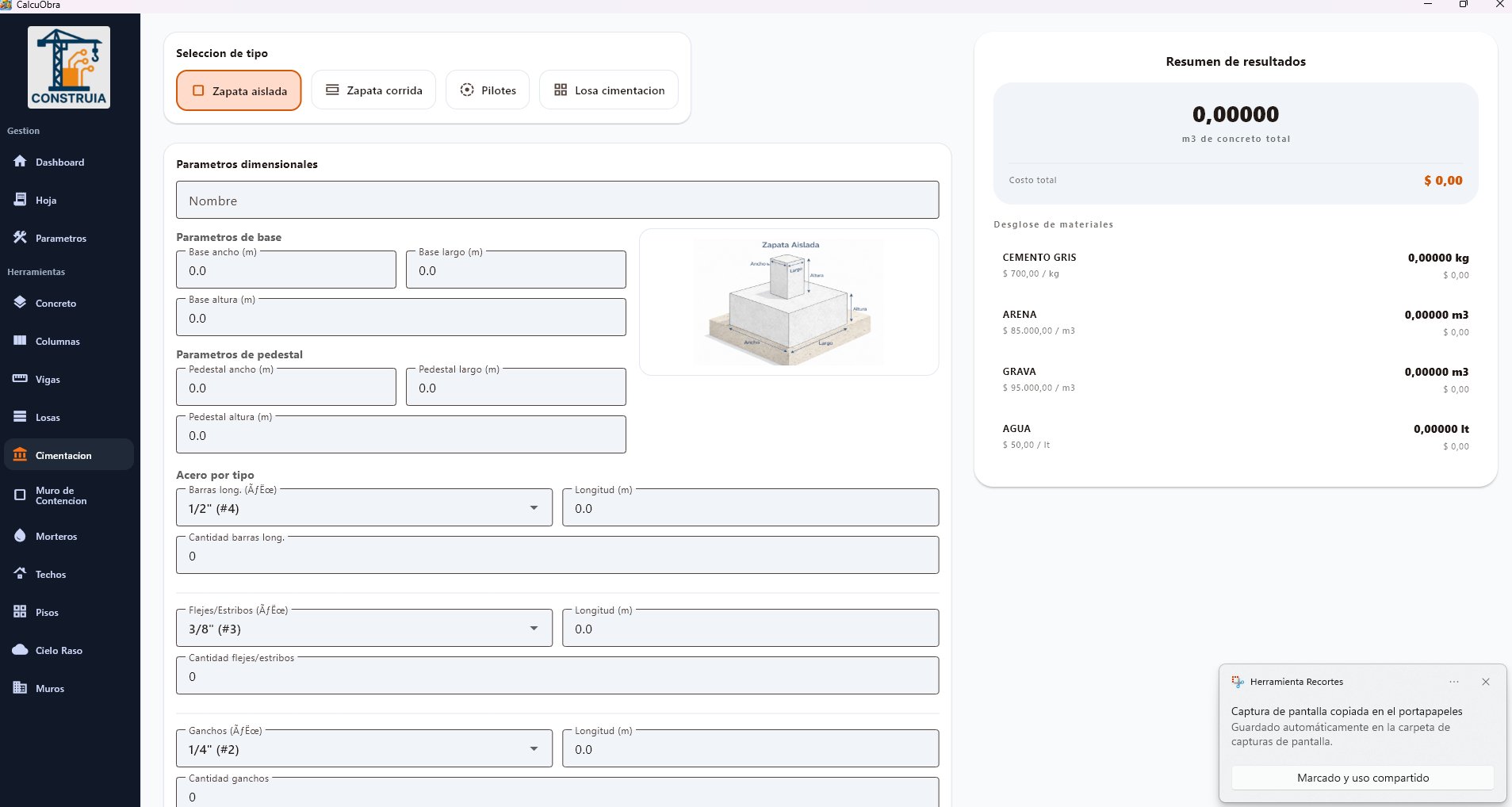Expand the Ganchos diameter dropdown

pyautogui.click(x=534, y=749)
